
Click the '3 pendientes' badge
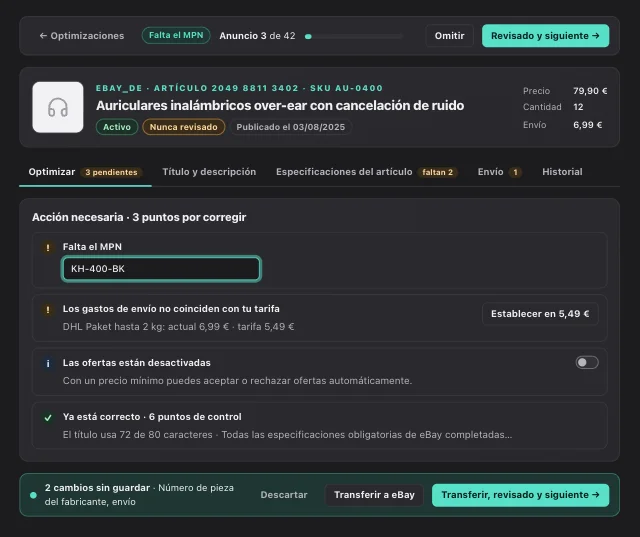pos(111,173)
